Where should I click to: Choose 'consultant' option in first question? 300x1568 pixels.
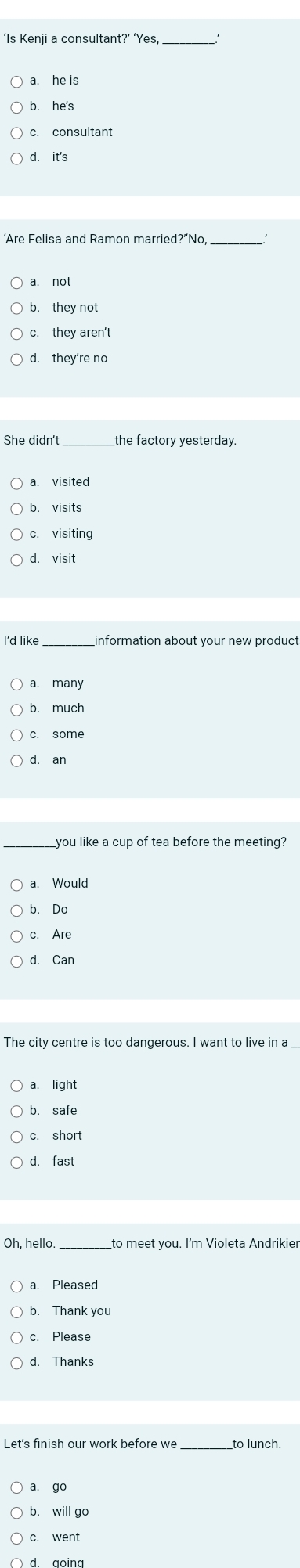16,132
